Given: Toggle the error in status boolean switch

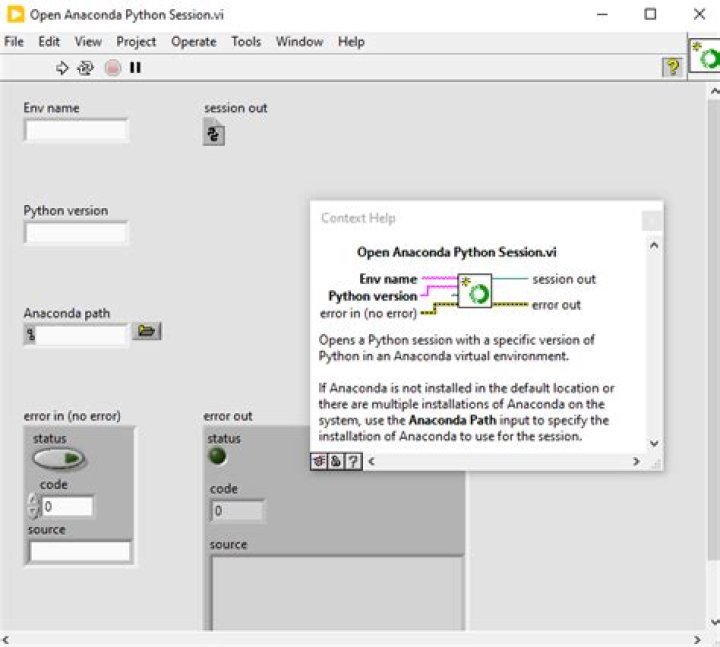Looking at the screenshot, I should coord(59,458).
